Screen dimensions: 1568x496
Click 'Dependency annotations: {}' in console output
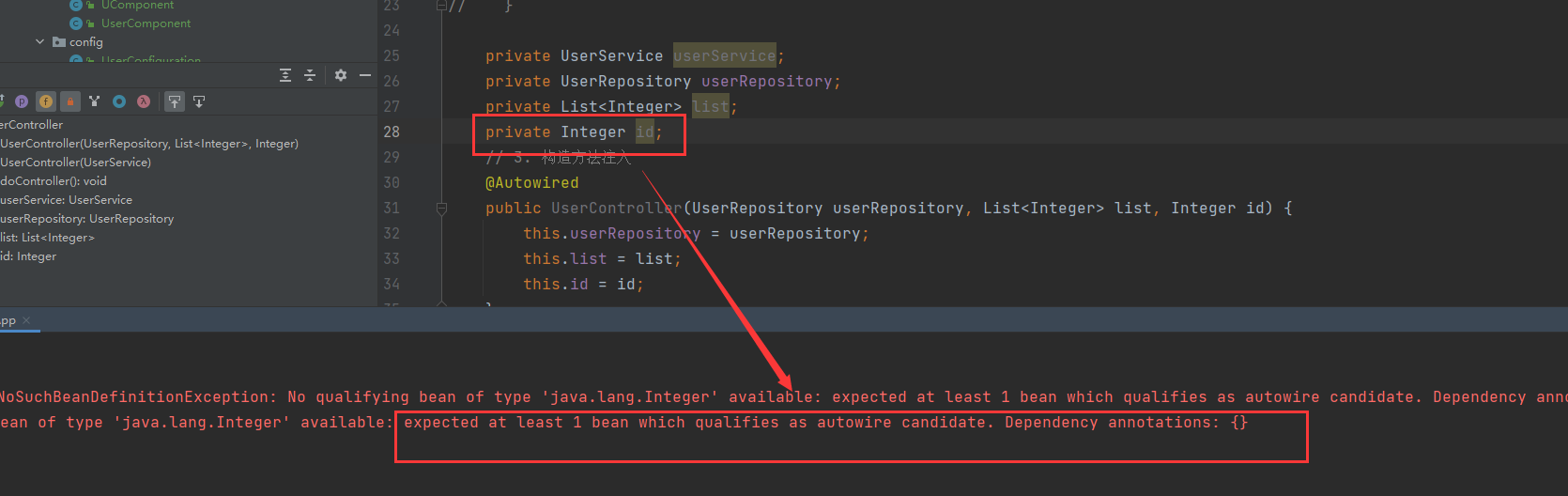1127,423
